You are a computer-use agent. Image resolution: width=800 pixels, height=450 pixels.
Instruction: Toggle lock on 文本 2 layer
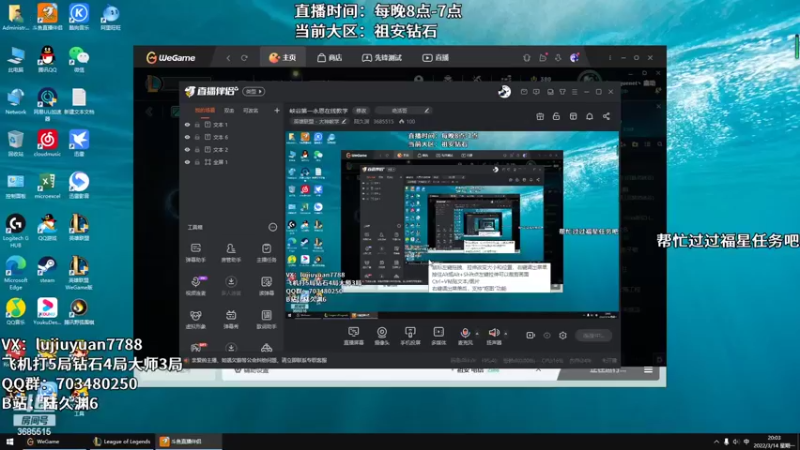[197, 149]
